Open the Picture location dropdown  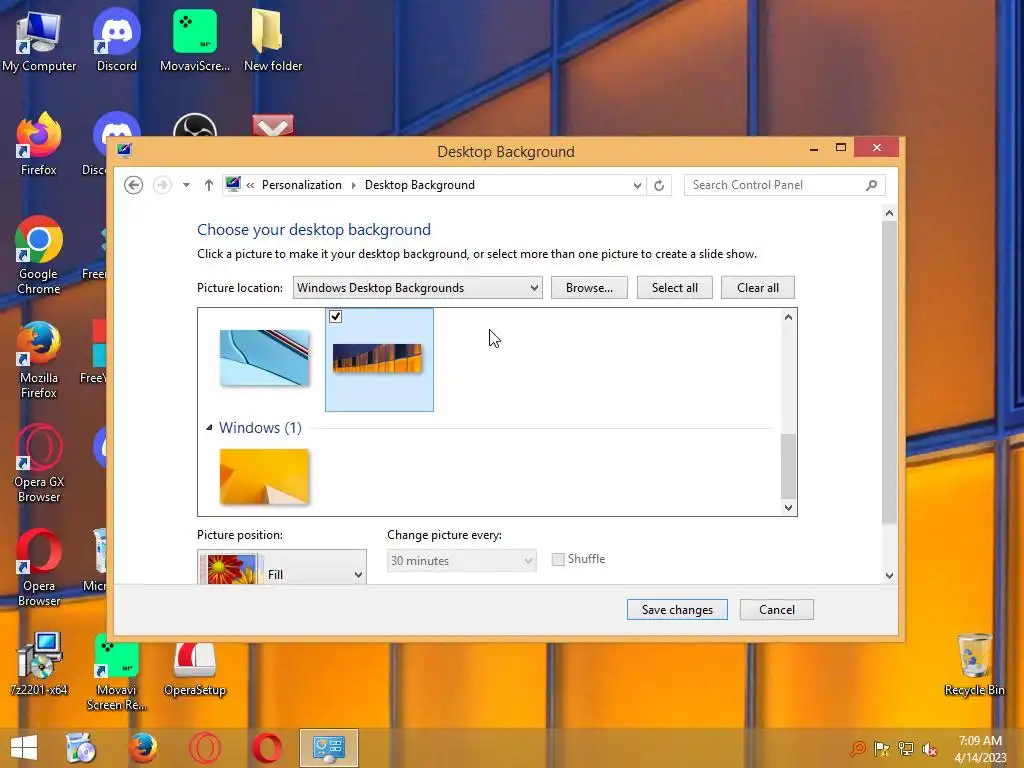pos(417,288)
